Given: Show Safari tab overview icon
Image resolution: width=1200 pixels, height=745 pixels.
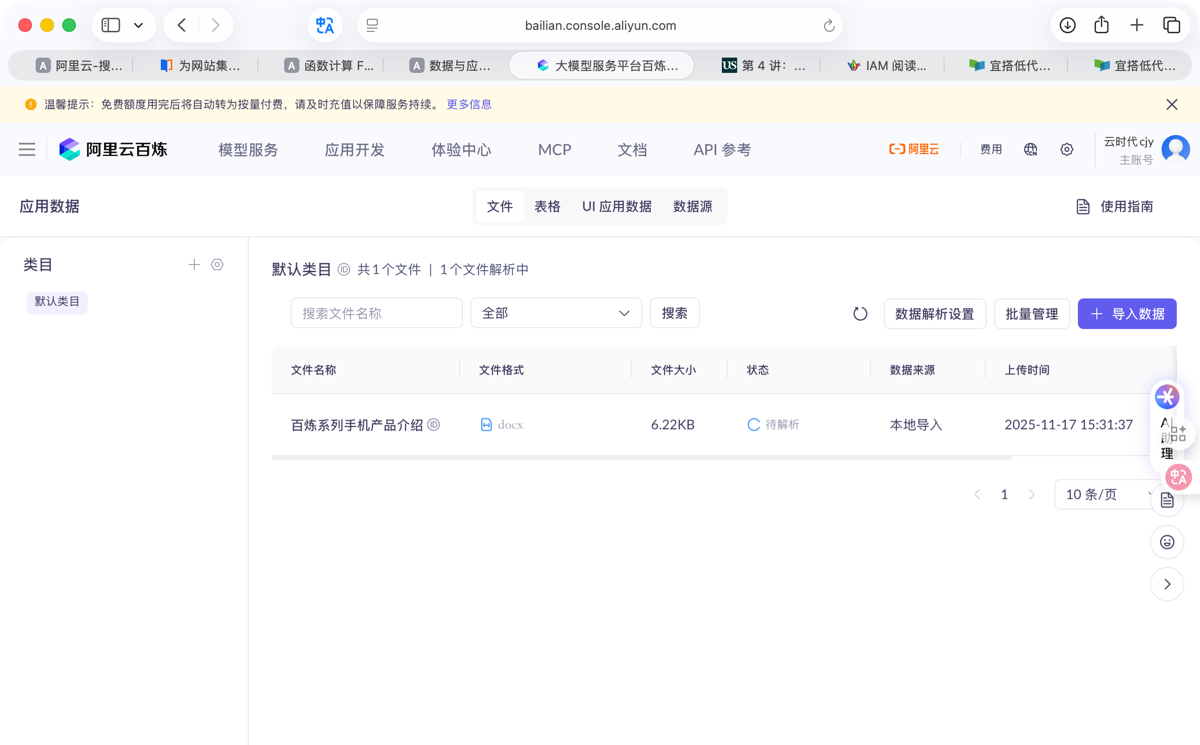Looking at the screenshot, I should point(1172,25).
